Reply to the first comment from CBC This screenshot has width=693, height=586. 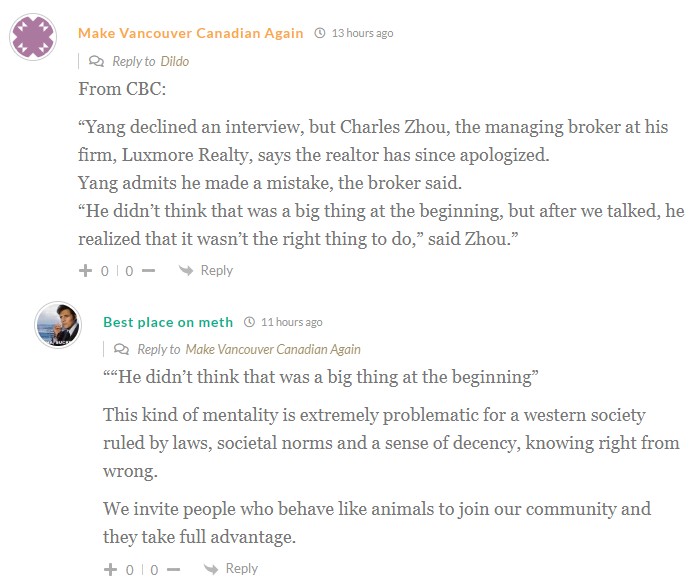(216, 270)
